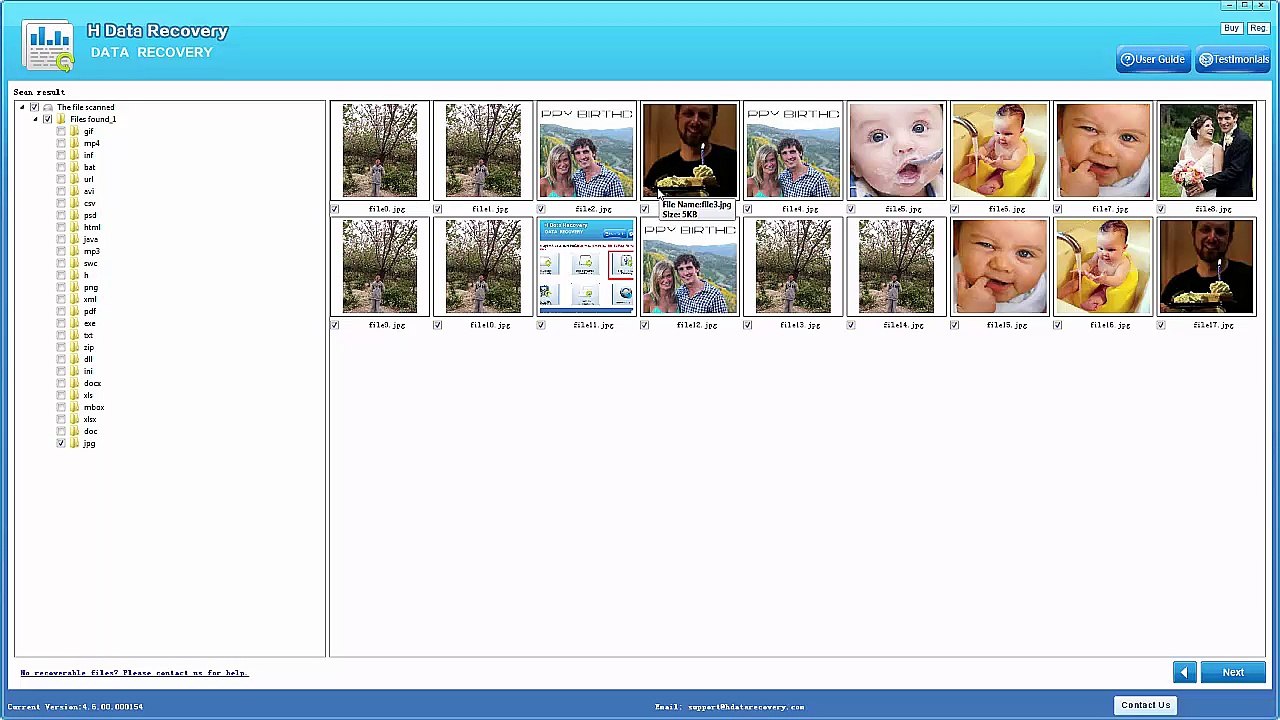Click the question mark icon on User Guide

click(1127, 59)
